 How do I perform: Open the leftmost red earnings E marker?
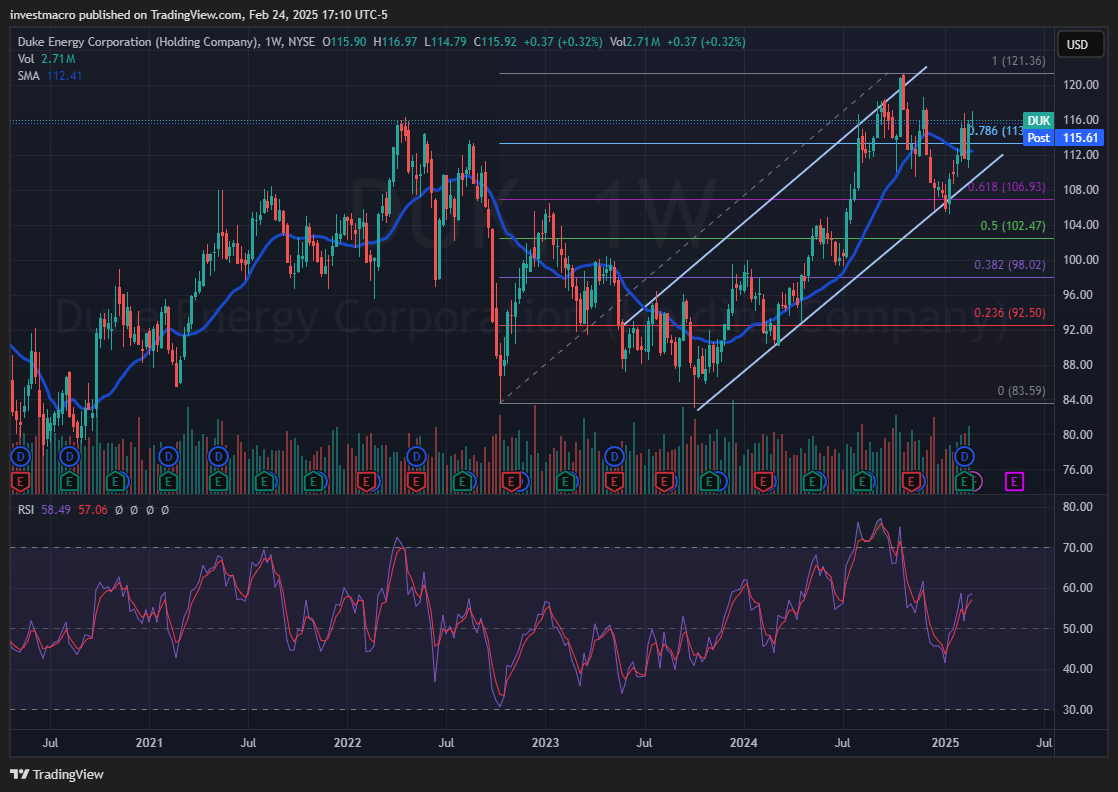click(x=20, y=482)
